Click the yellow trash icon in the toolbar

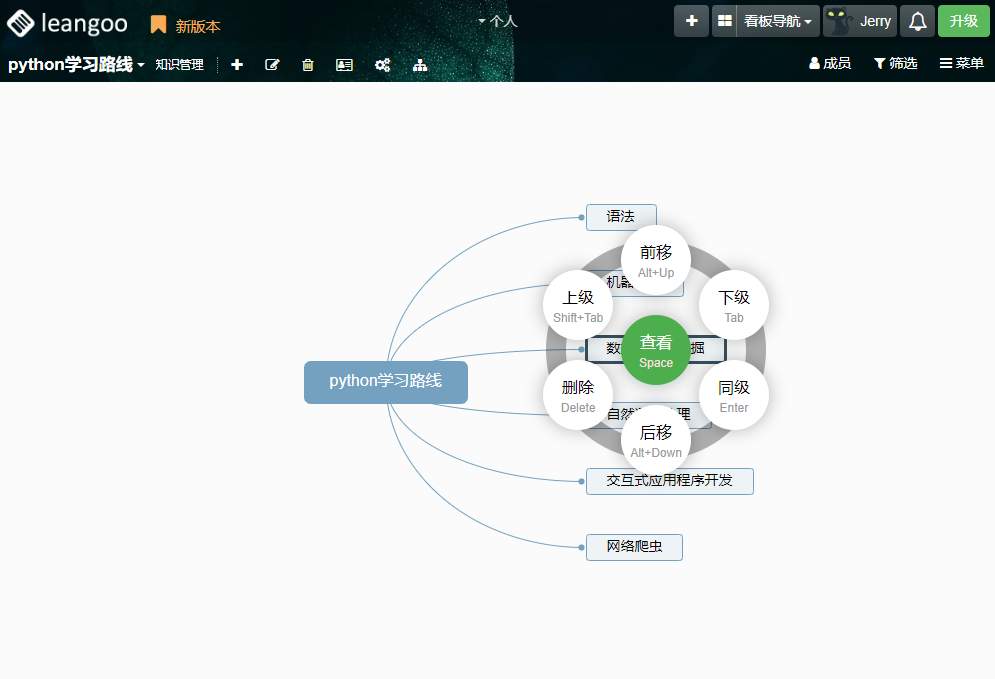[x=308, y=65]
